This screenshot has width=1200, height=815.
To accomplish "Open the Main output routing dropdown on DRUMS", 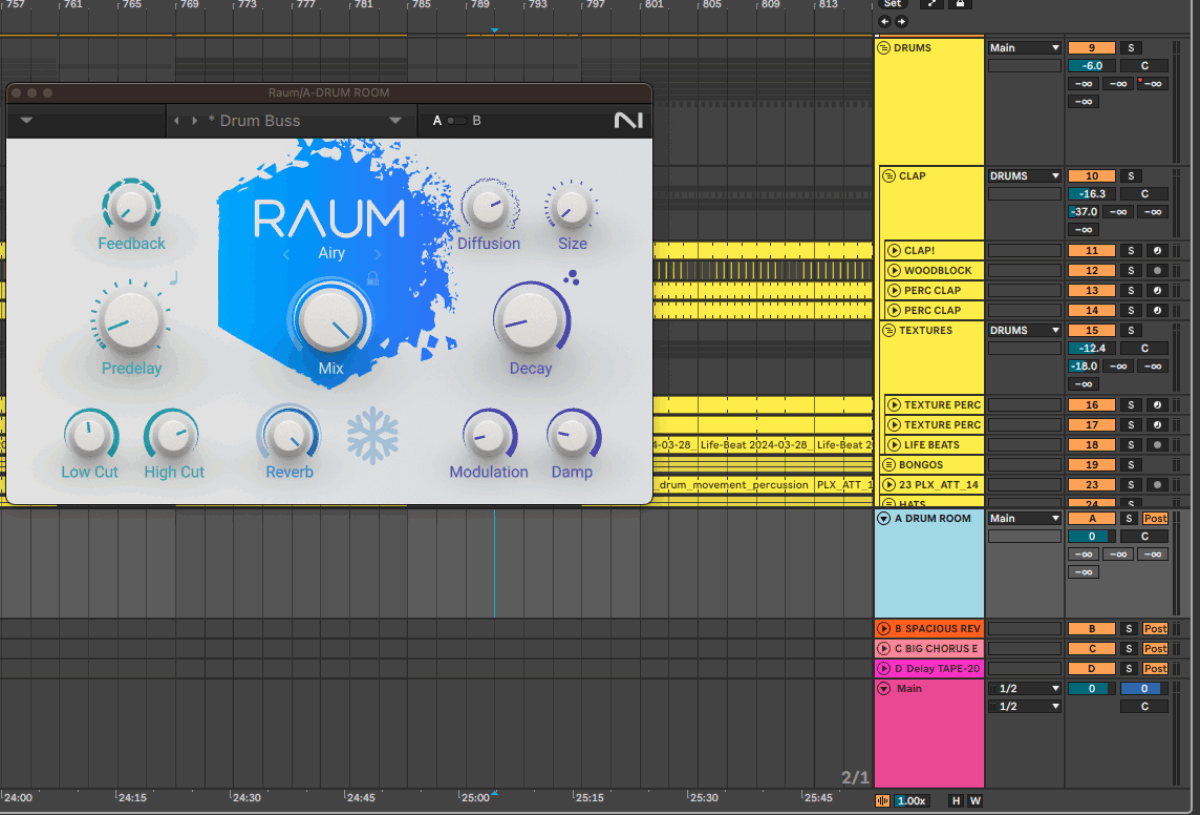I will pos(1023,47).
